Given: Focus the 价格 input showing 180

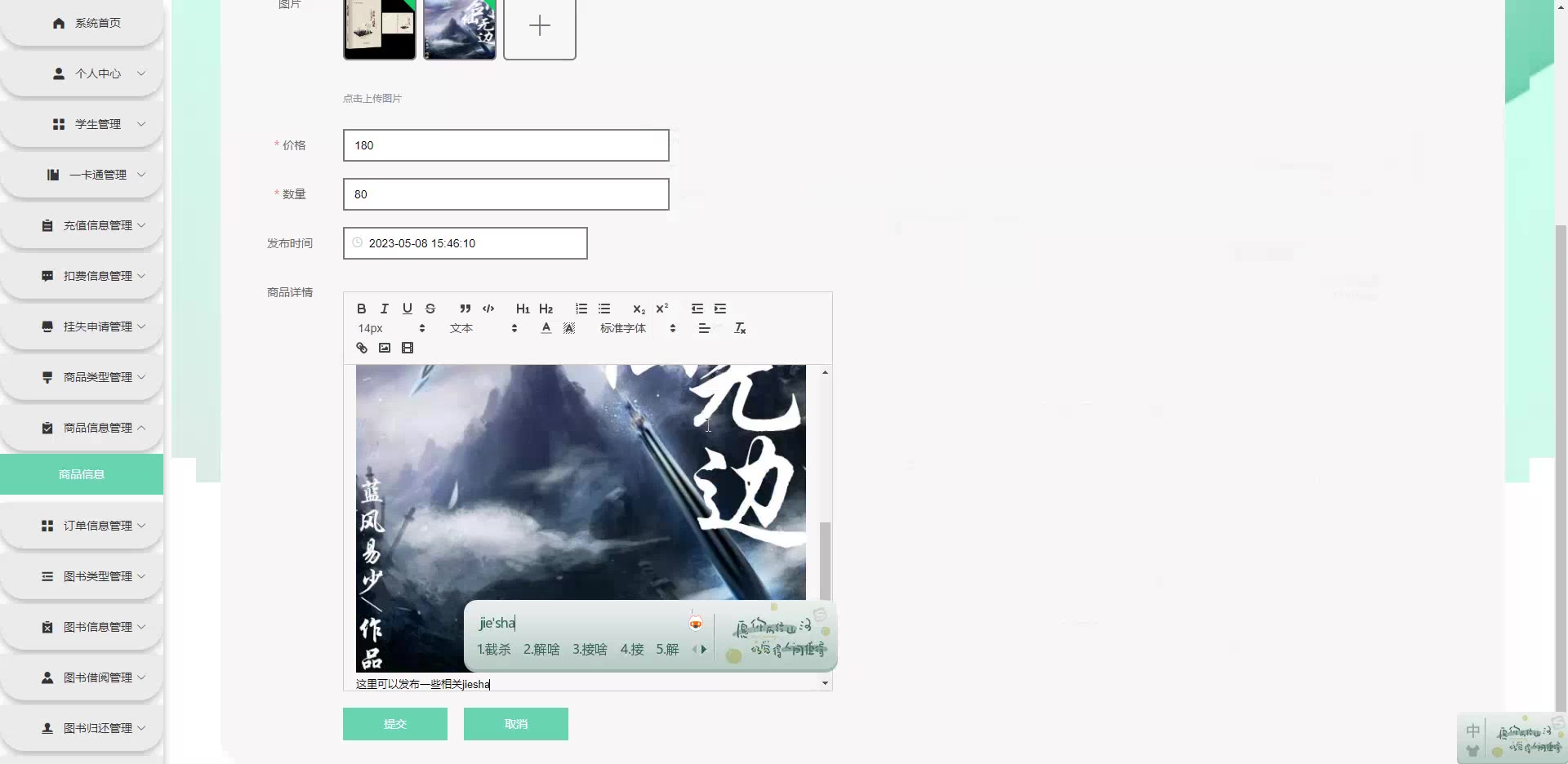Looking at the screenshot, I should (506, 145).
